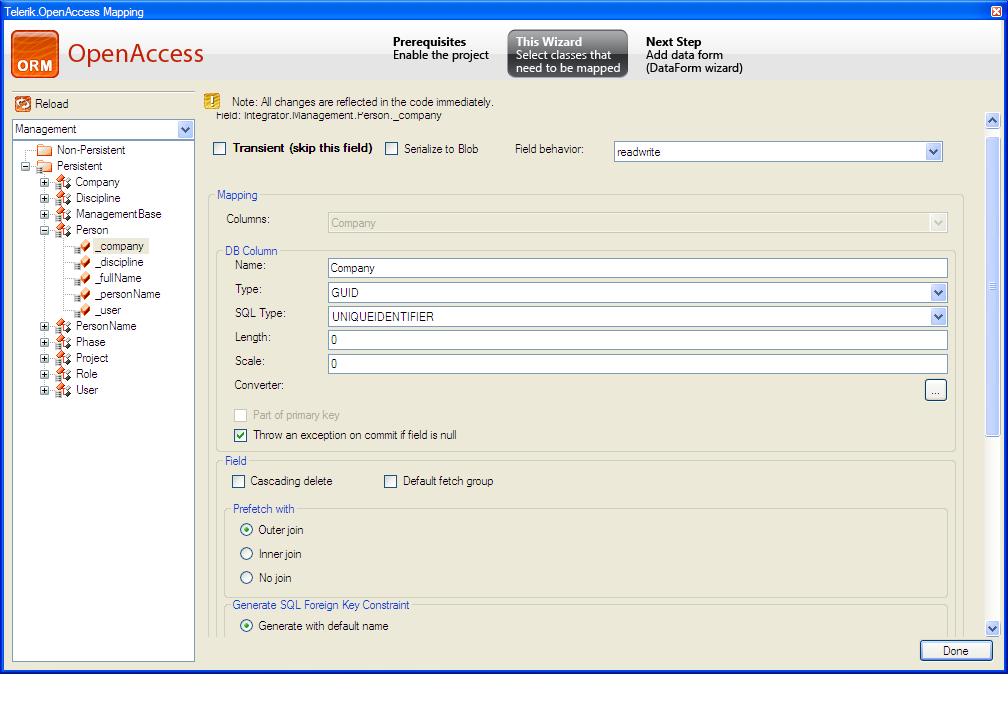Screen dimensions: 1008x723
Task: Collapse the Person tree node
Action: tap(44, 230)
